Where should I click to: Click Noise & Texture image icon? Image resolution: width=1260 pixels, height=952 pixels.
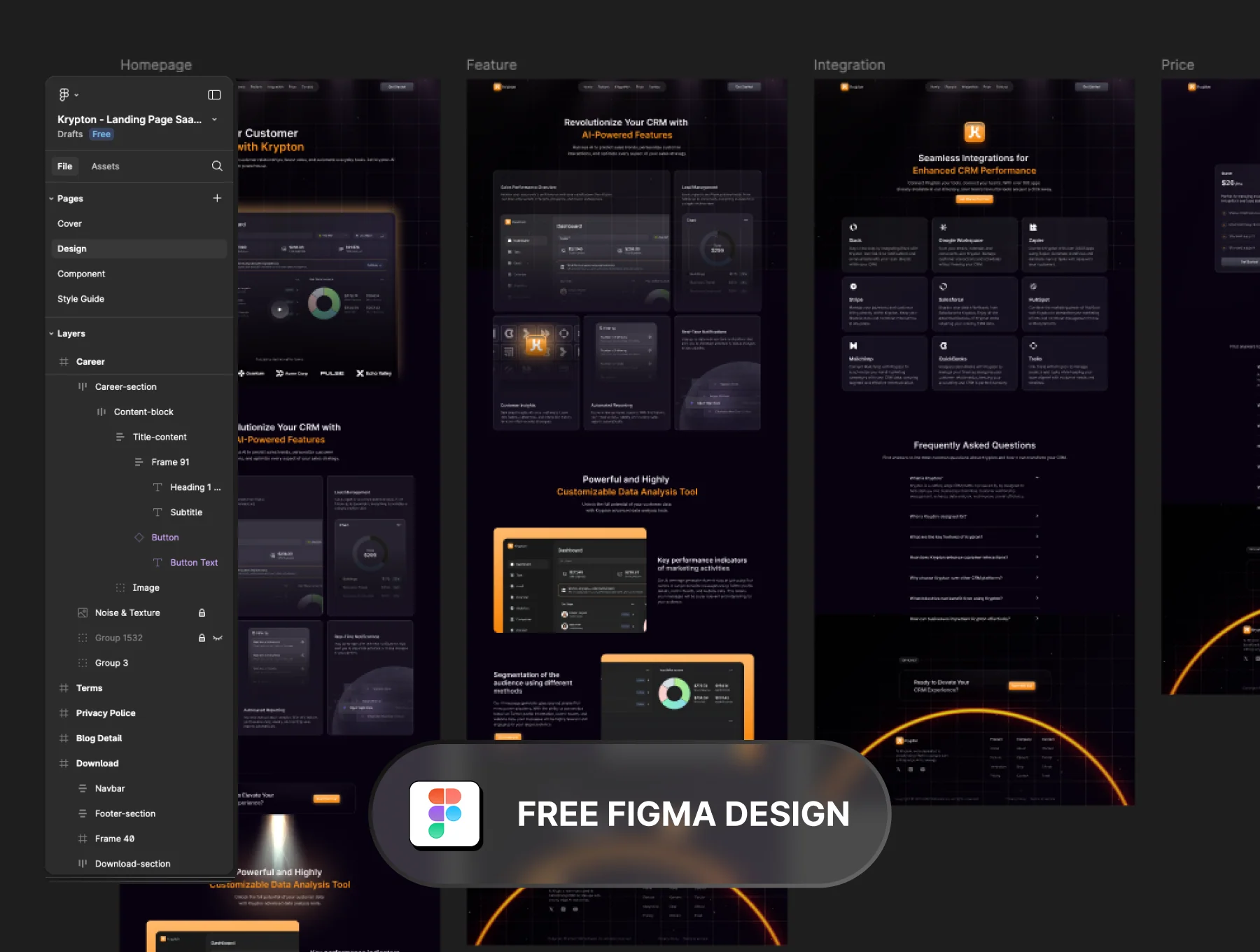tap(83, 612)
